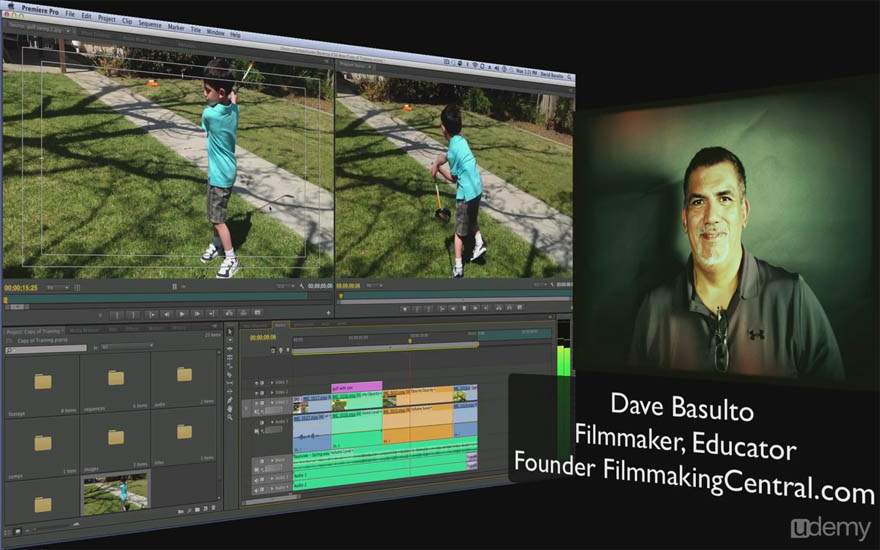Step forward one frame in Source monitor
The image size is (880, 550).
[x=197, y=313]
